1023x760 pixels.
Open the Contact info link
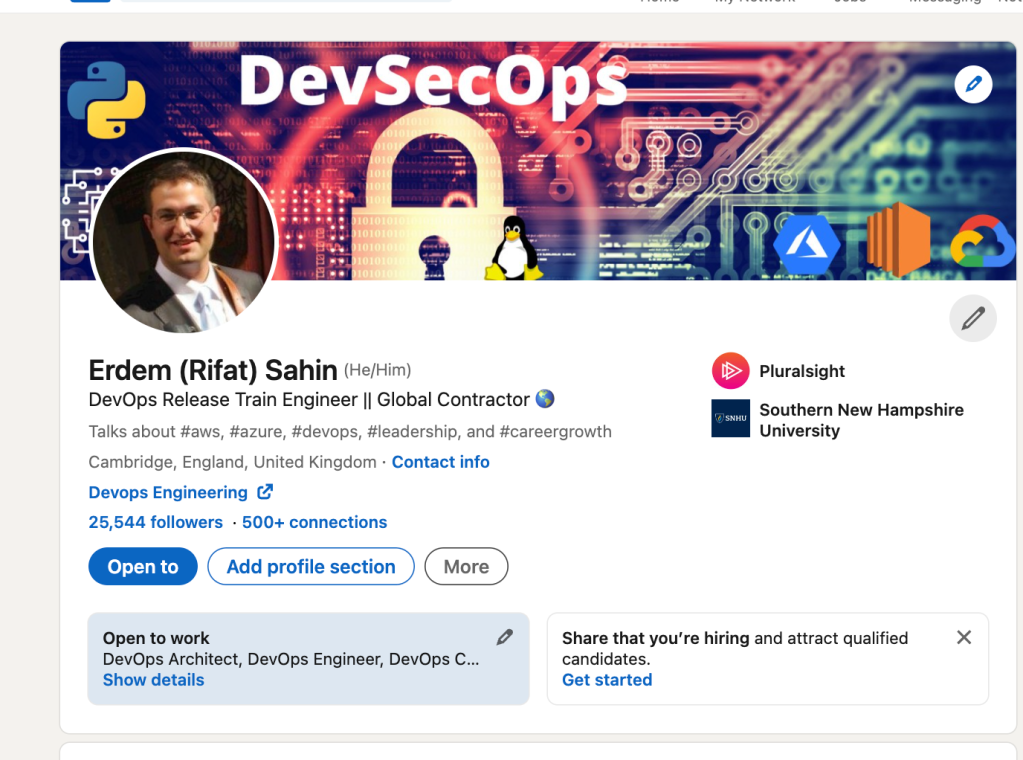pyautogui.click(x=440, y=462)
